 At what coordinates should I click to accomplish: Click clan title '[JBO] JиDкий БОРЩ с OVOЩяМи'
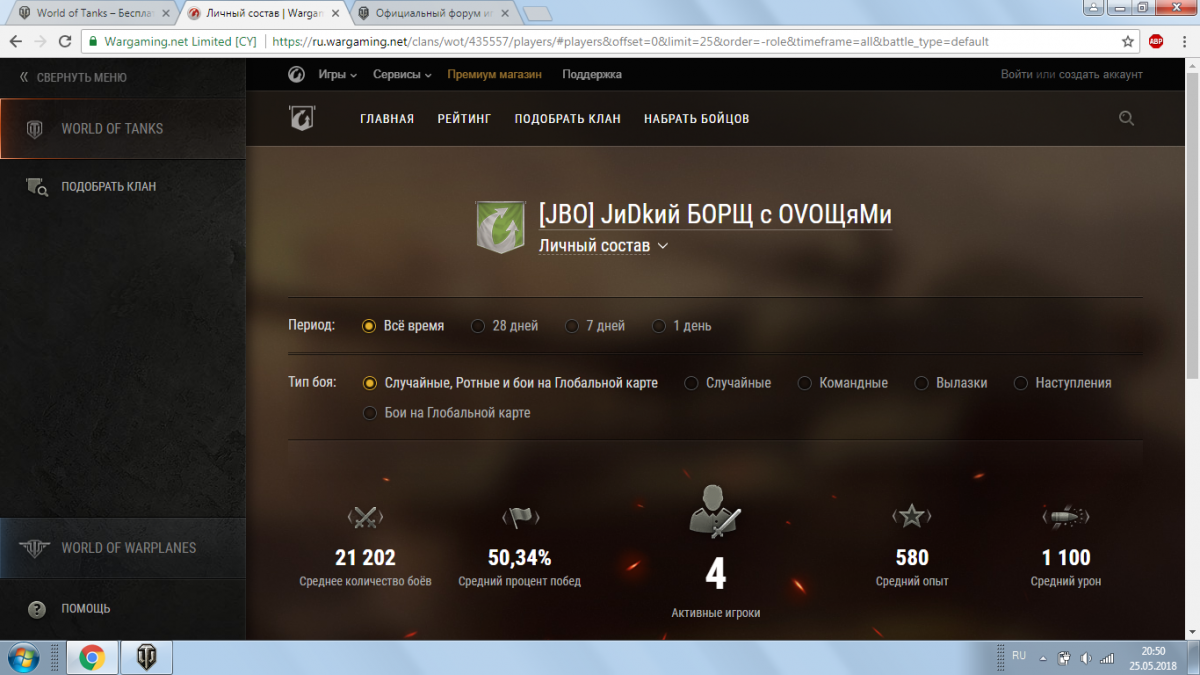tap(715, 214)
